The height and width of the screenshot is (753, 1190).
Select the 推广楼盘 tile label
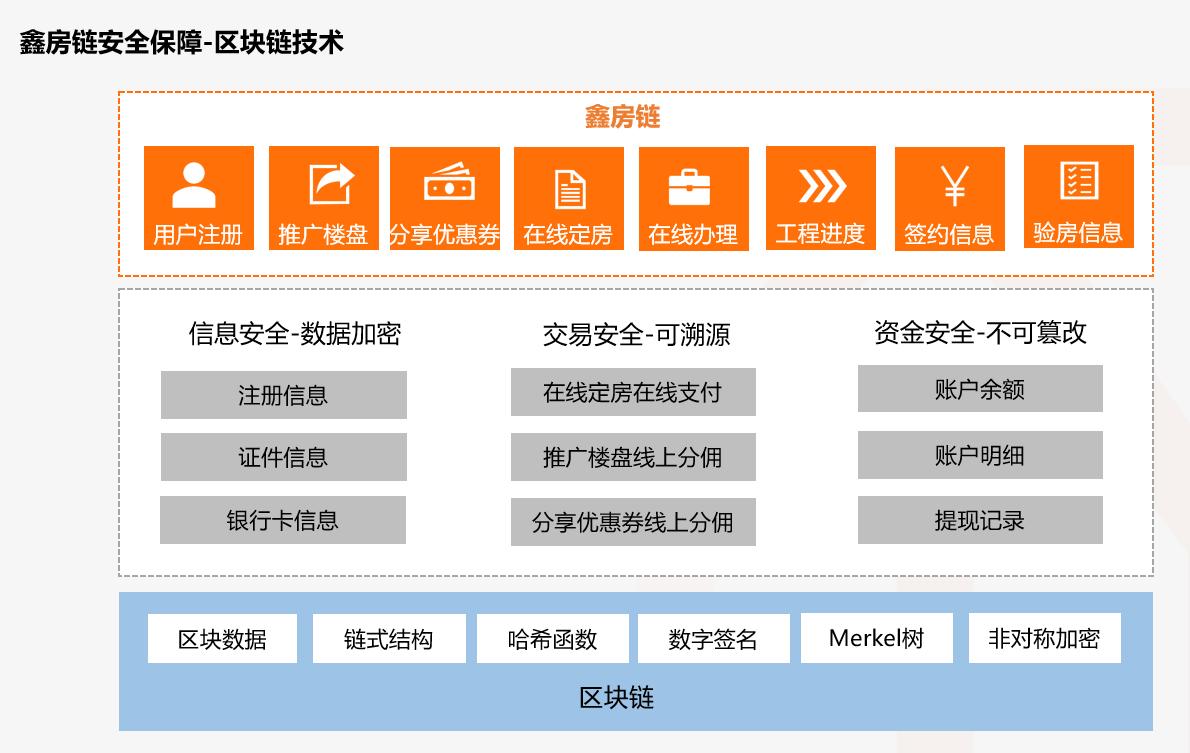(x=323, y=235)
